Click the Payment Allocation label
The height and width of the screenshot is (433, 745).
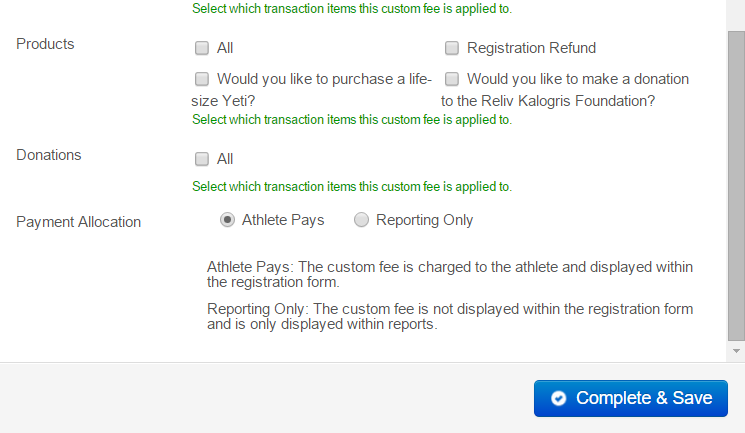pos(78,222)
